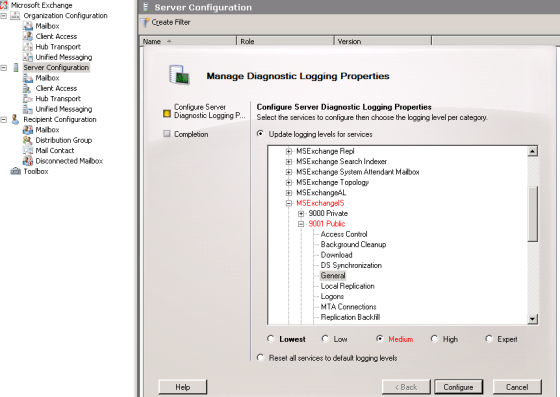
Task: Click the services list scroll down arrow
Action: [532, 319]
